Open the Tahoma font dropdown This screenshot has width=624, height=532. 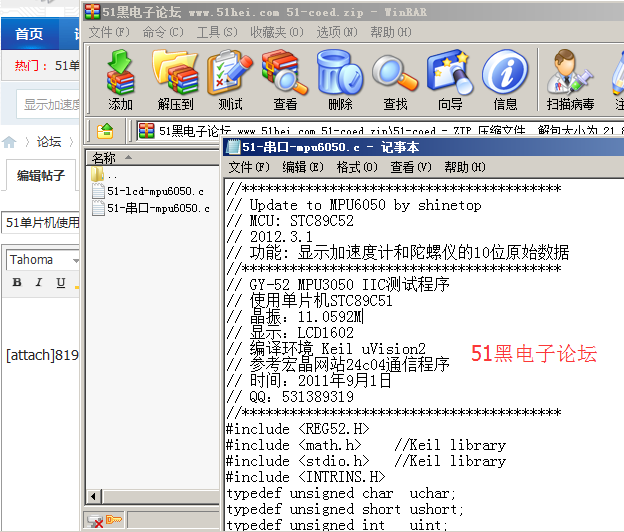[76, 261]
